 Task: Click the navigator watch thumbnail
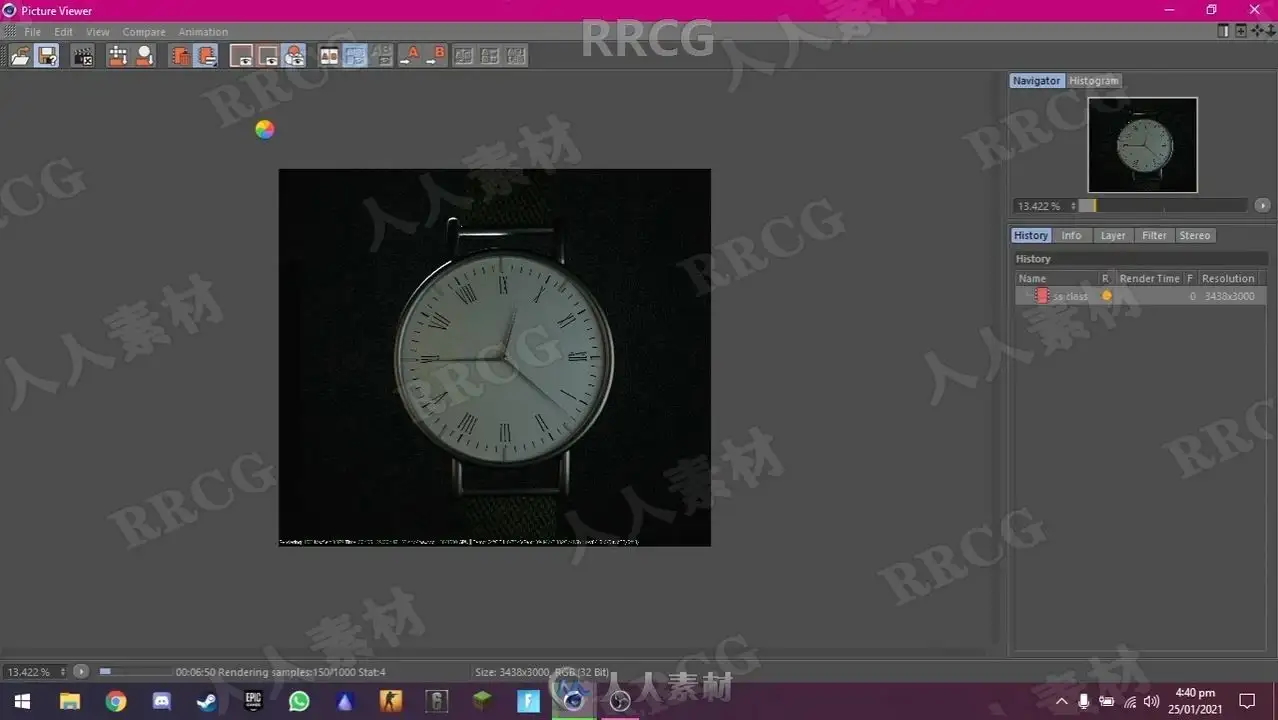point(1142,145)
